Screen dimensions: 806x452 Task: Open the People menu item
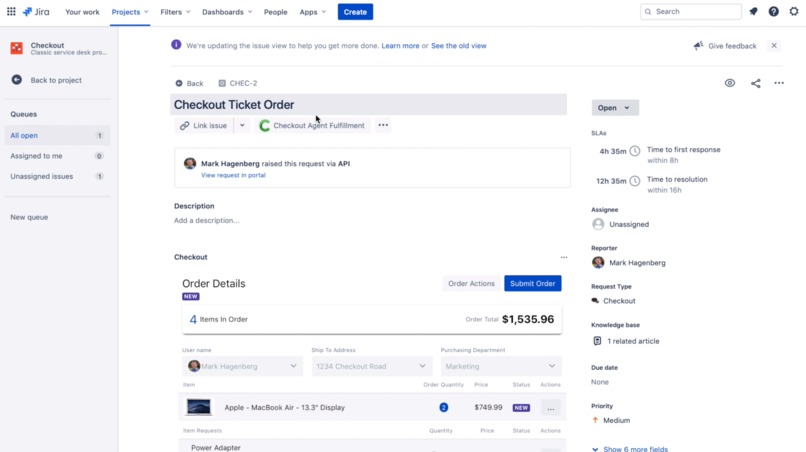pos(276,12)
